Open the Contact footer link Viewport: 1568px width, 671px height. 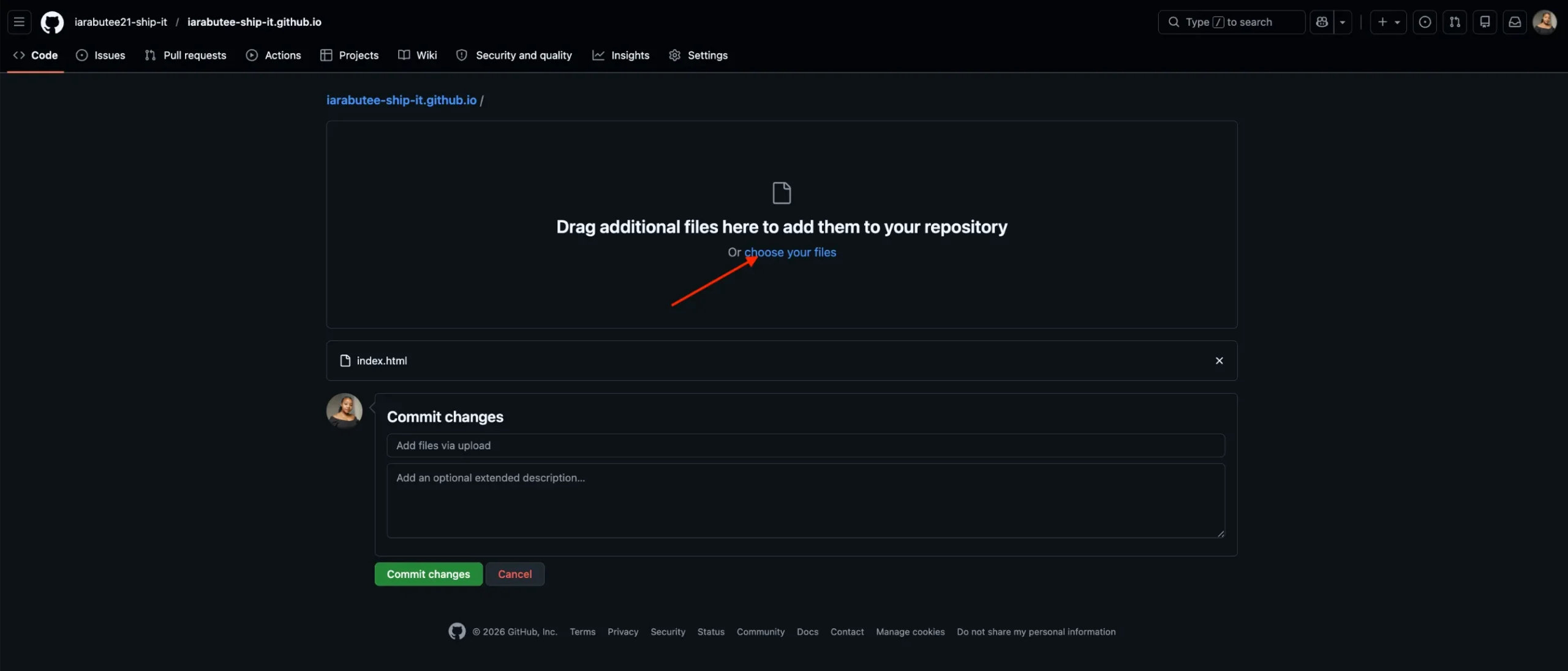847,632
